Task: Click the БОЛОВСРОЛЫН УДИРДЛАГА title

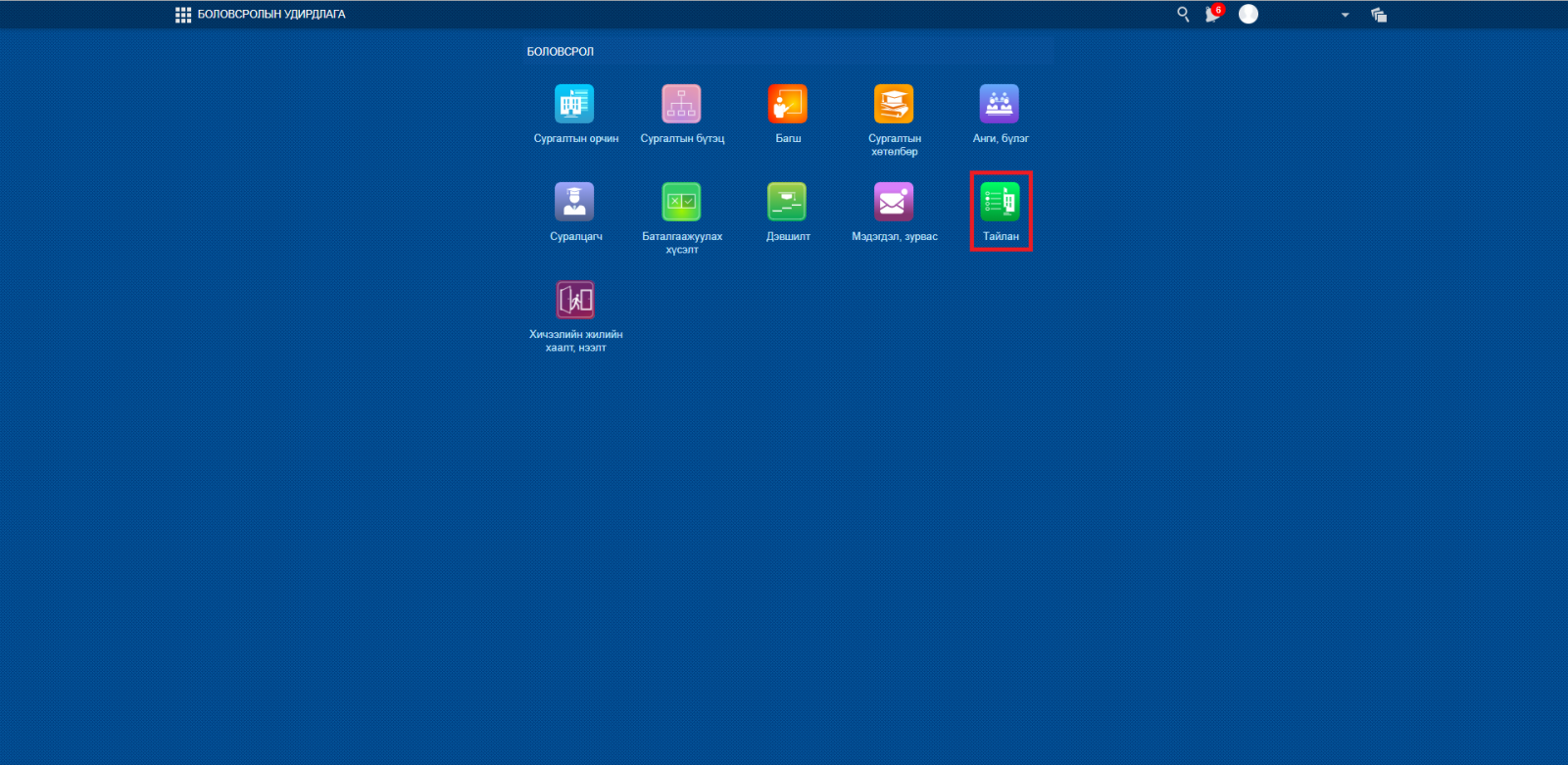Action: pos(271,15)
